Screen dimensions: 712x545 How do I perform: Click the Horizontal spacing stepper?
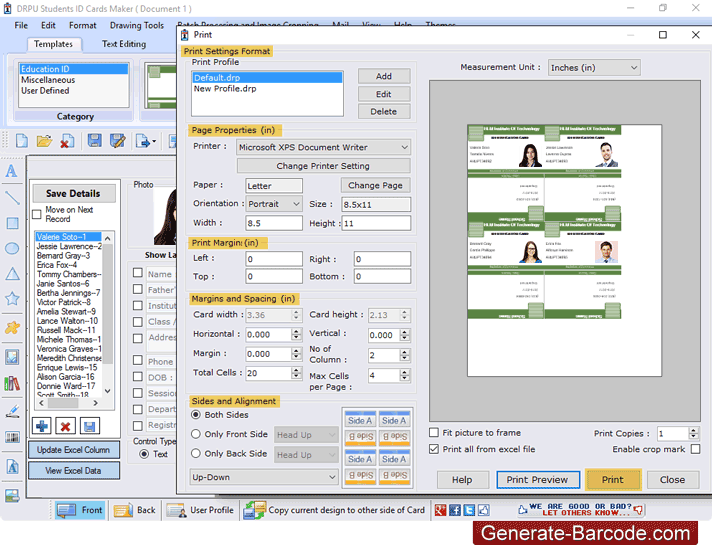(297, 335)
